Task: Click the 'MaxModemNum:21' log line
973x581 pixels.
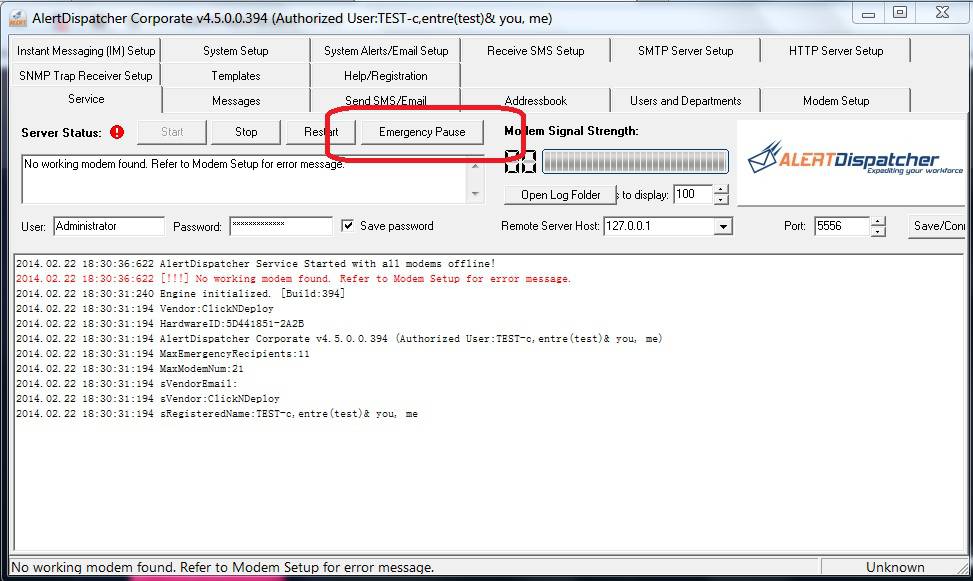Action: 130,368
